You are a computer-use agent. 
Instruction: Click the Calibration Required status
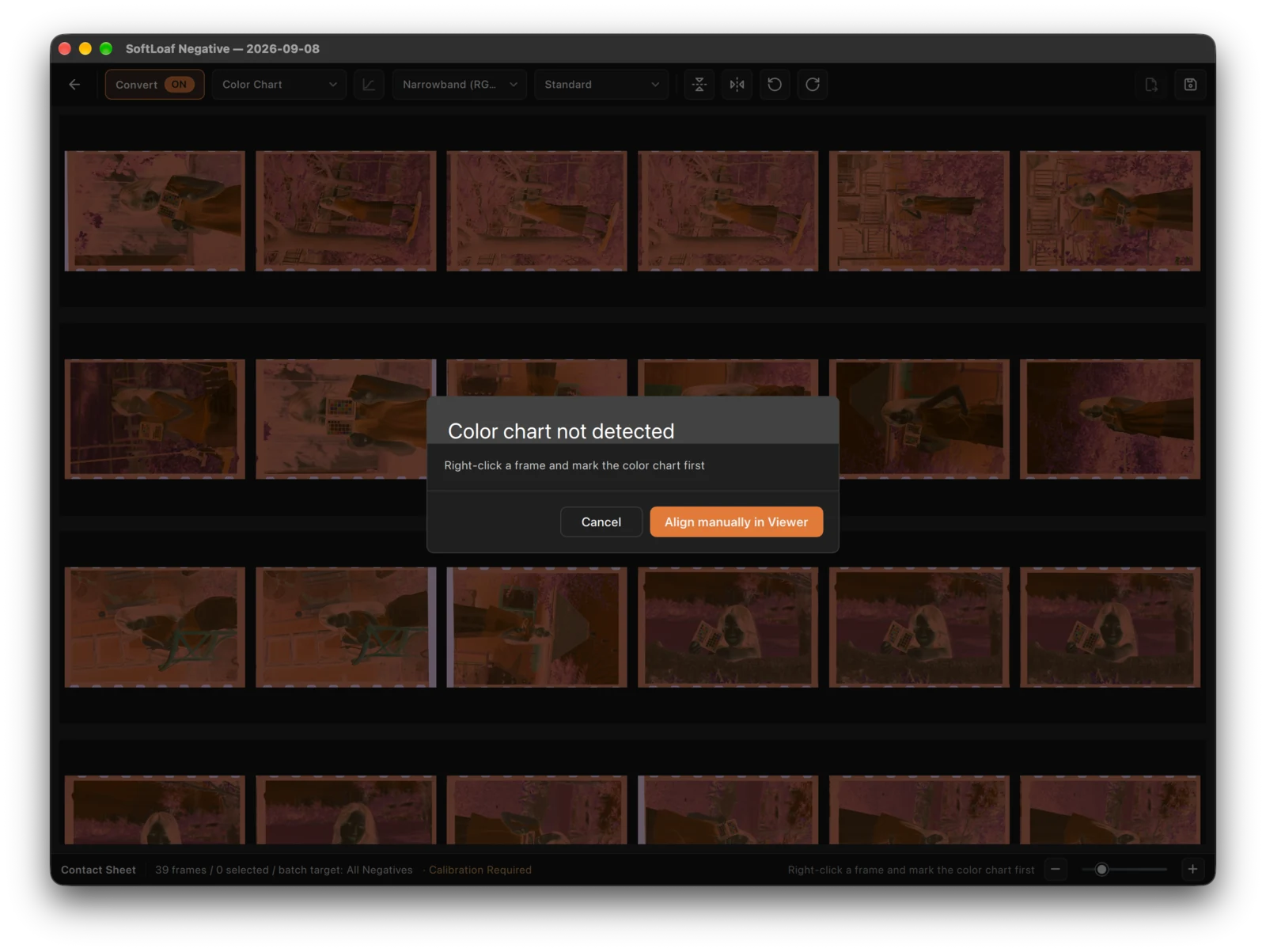pyautogui.click(x=480, y=870)
